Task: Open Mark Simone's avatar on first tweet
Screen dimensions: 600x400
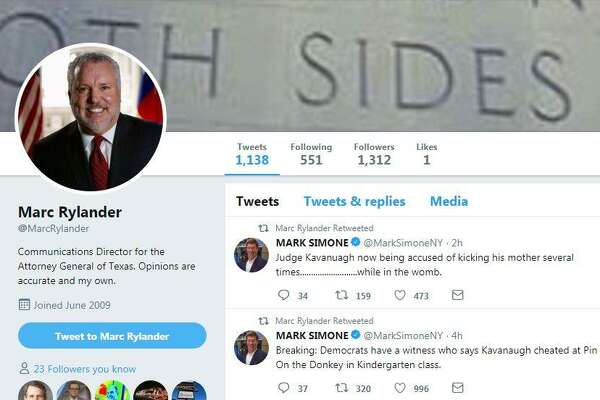Action: click(251, 255)
